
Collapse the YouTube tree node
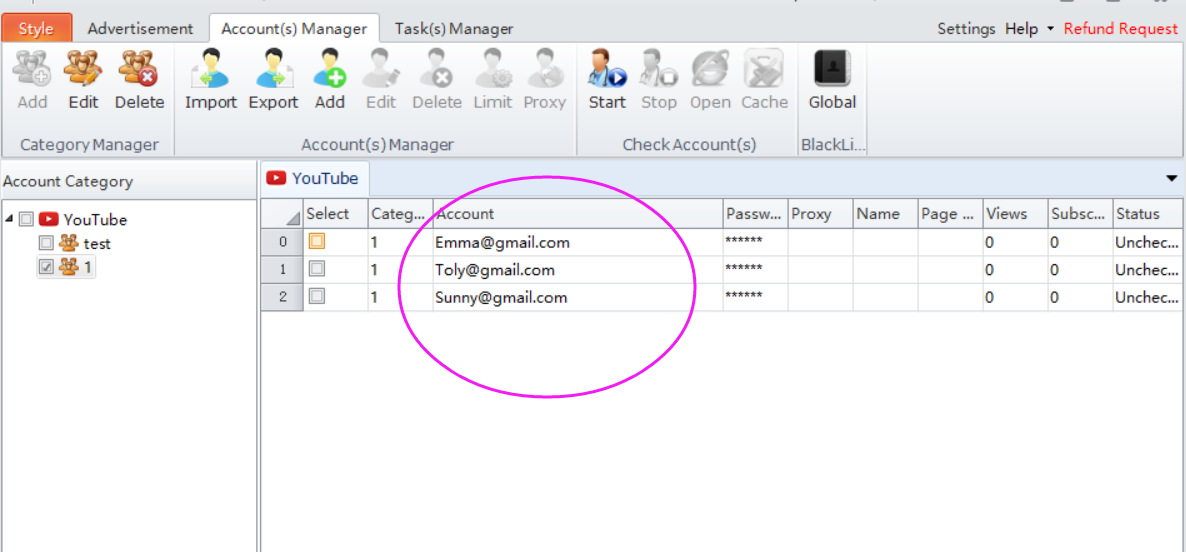pos(10,219)
